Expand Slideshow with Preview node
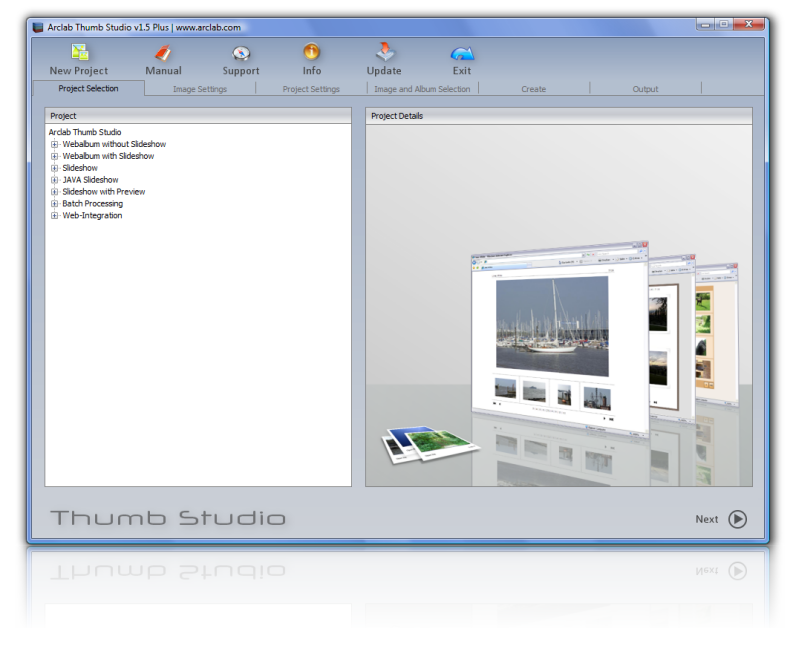This screenshot has width=800, height=648. click(x=54, y=192)
